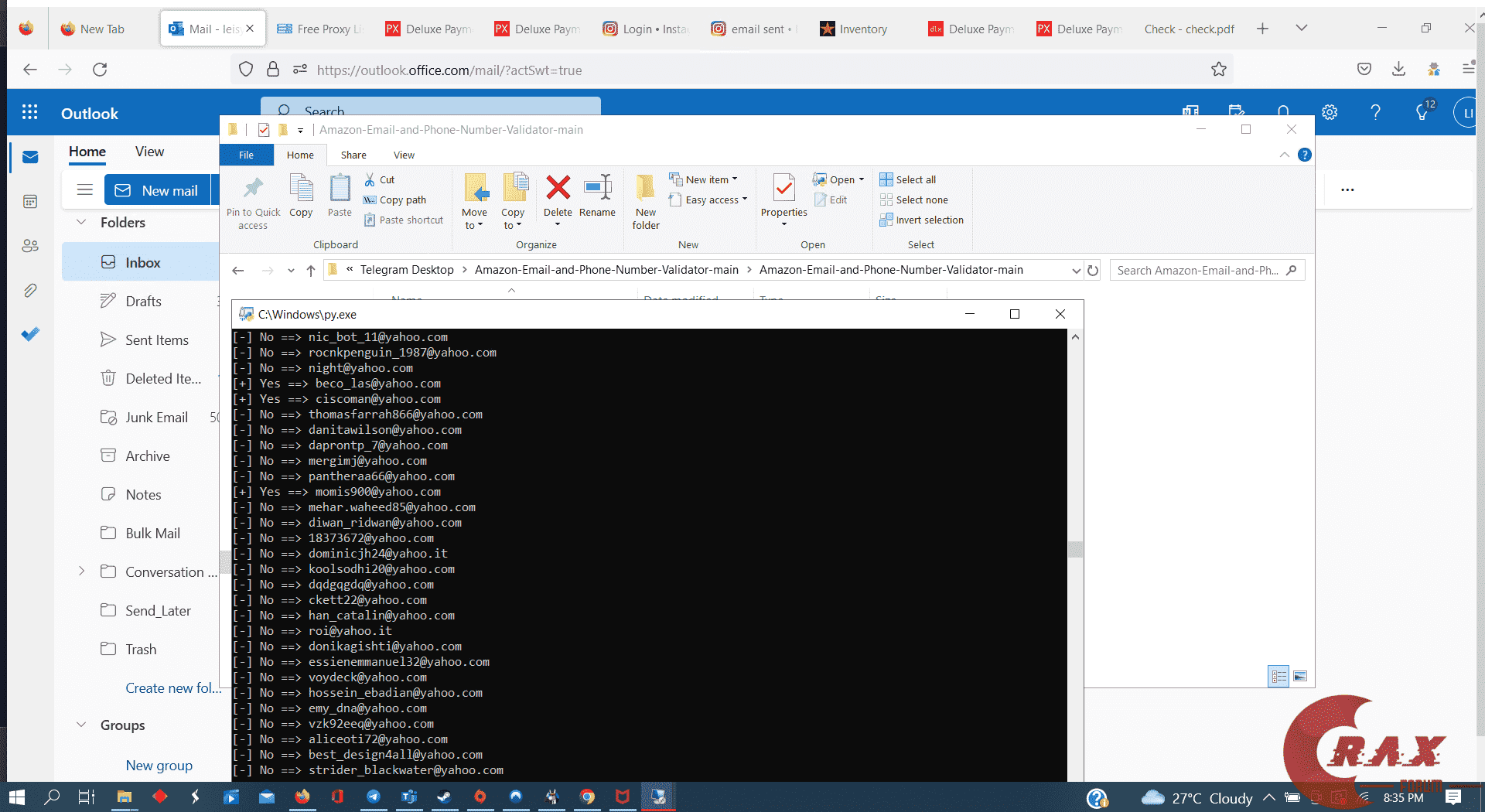Open the Outlook app launcher grid
The width and height of the screenshot is (1485, 812).
[30, 113]
